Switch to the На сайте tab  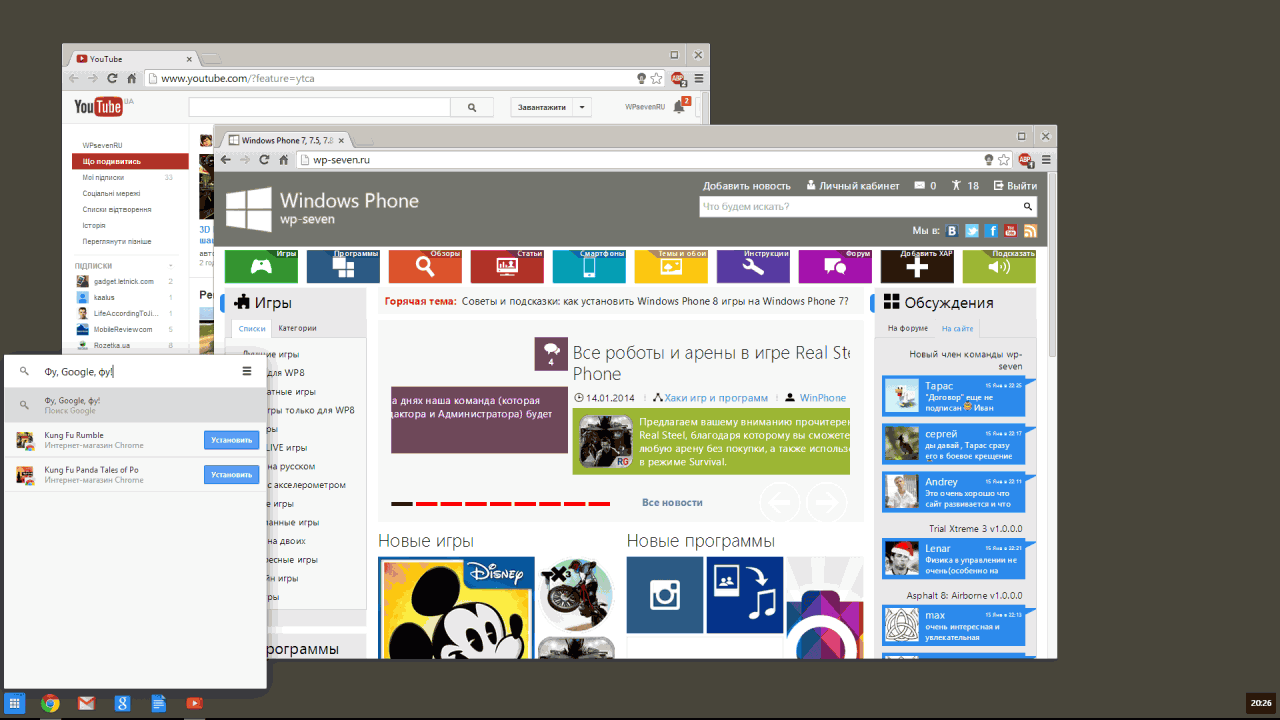[957, 328]
